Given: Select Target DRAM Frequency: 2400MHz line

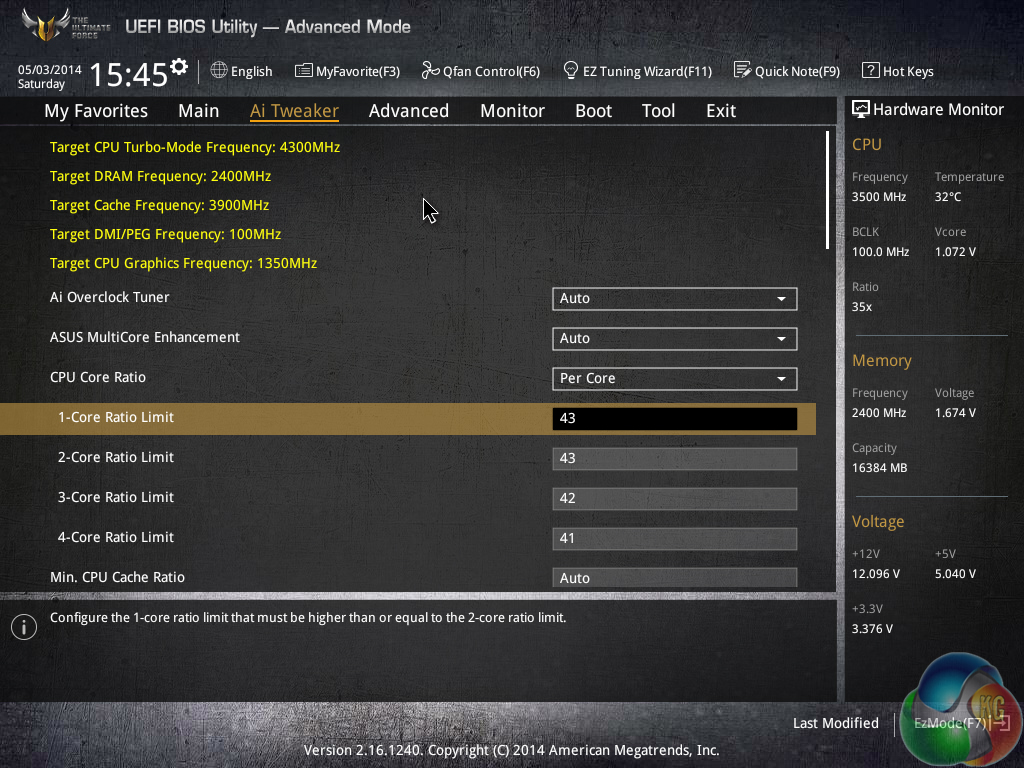Looking at the screenshot, I should click(x=160, y=176).
